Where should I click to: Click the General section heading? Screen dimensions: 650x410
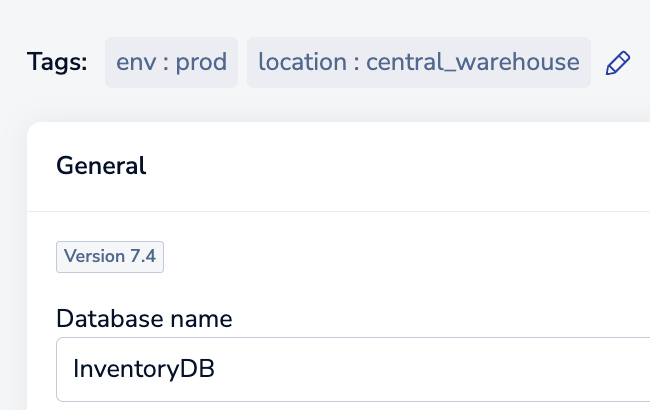point(101,166)
